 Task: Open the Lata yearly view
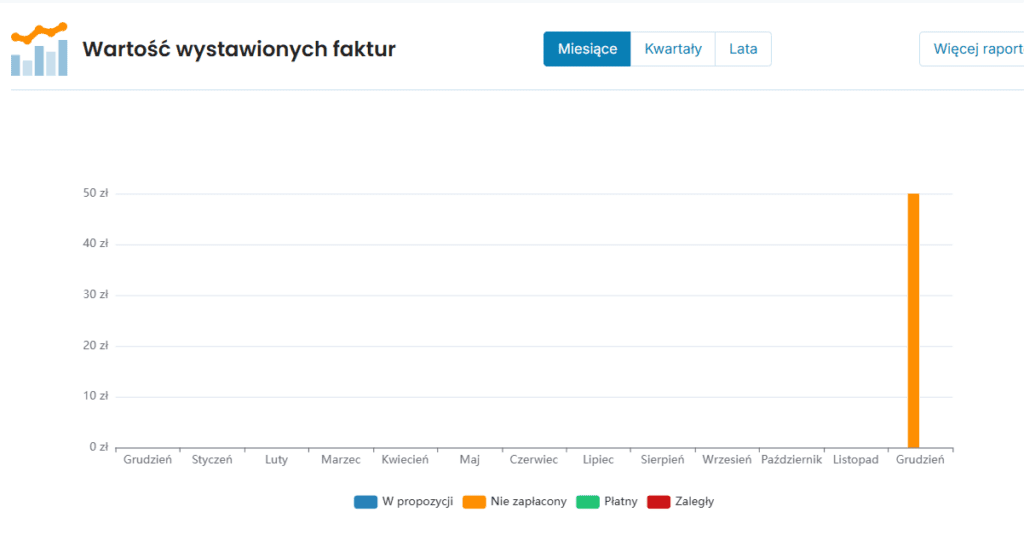pos(743,49)
